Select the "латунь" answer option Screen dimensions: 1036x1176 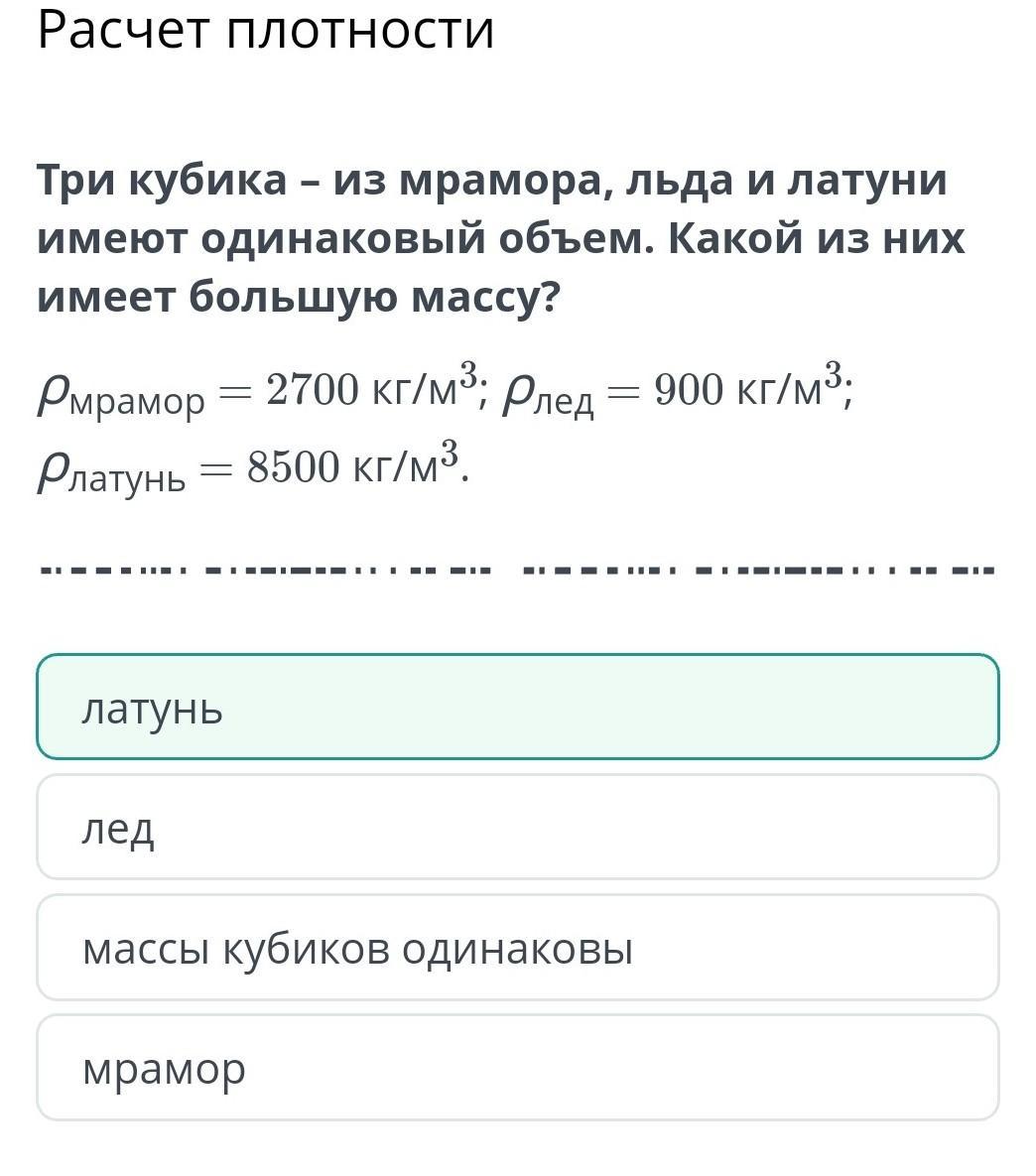coord(517,707)
